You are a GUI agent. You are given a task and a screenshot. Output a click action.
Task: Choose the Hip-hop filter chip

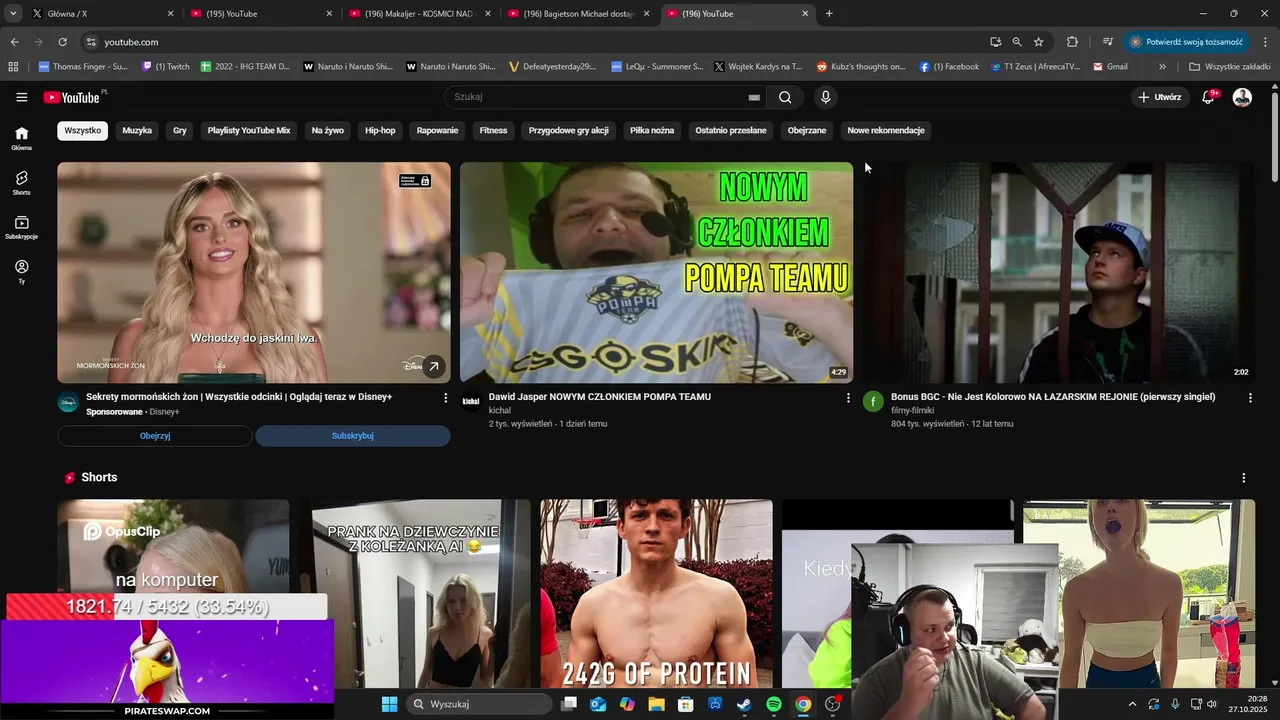tap(380, 131)
